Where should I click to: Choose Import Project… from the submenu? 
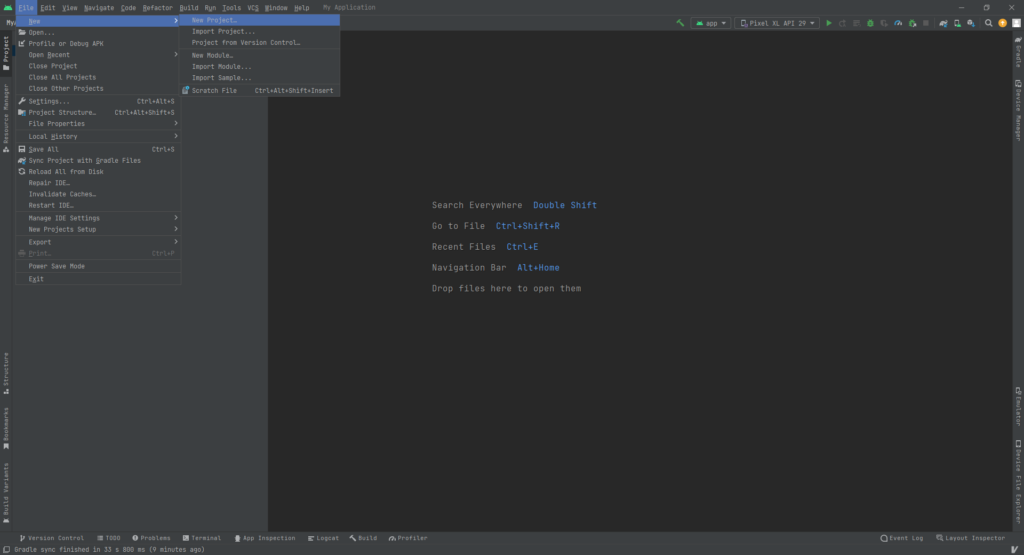[260, 31]
